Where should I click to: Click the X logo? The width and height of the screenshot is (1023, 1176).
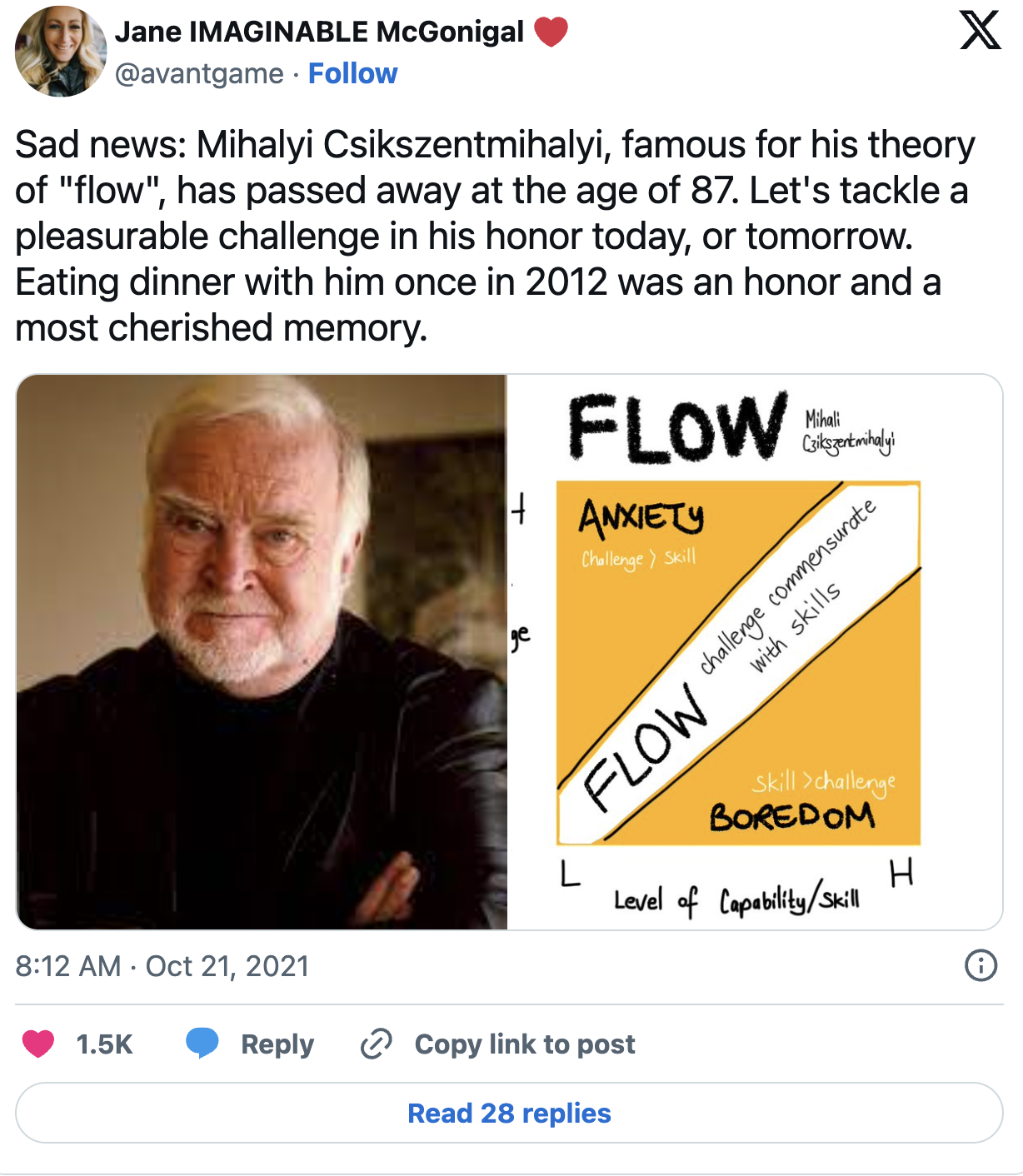(x=980, y=31)
